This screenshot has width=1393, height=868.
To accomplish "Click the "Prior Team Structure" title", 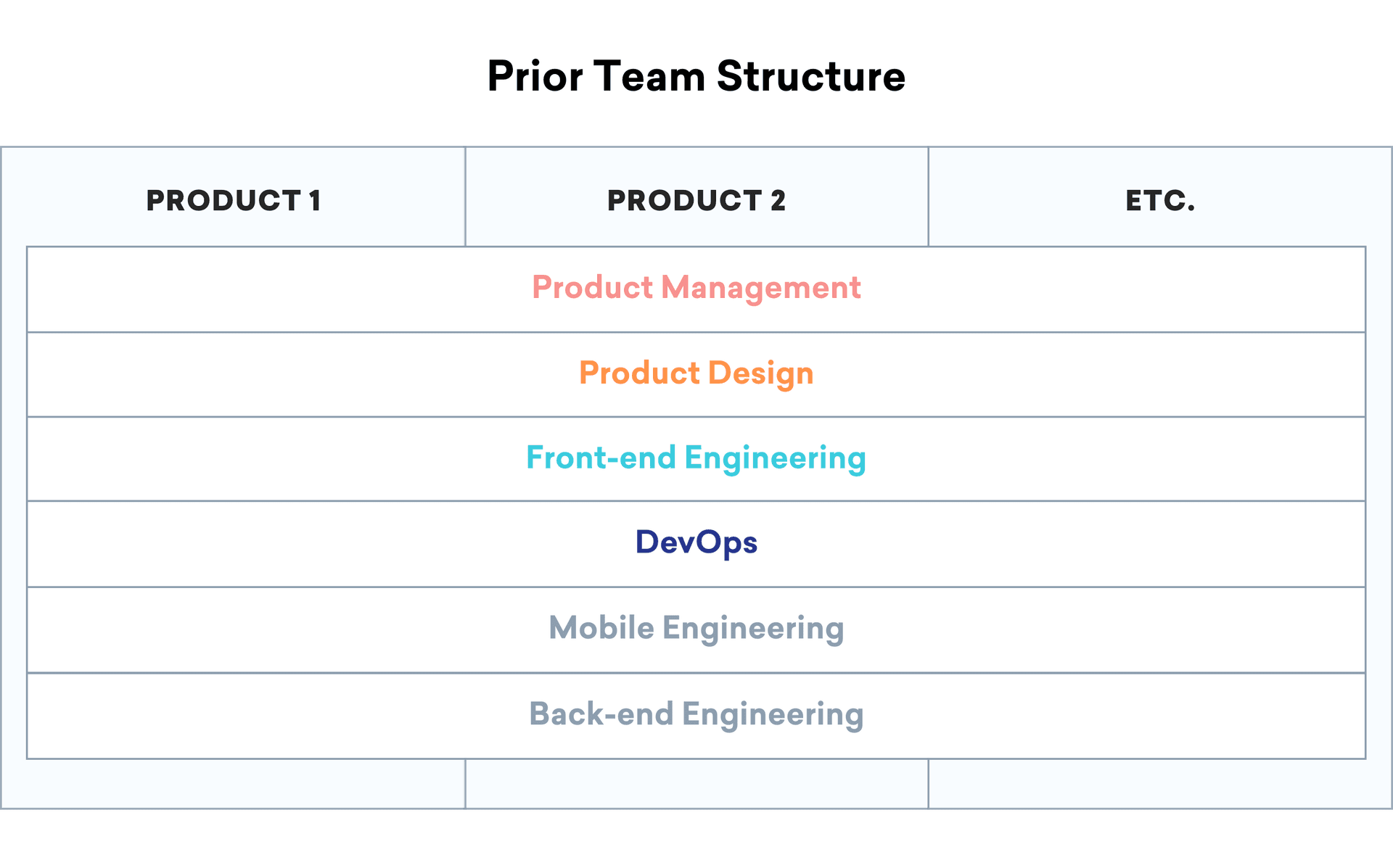I will click(696, 76).
